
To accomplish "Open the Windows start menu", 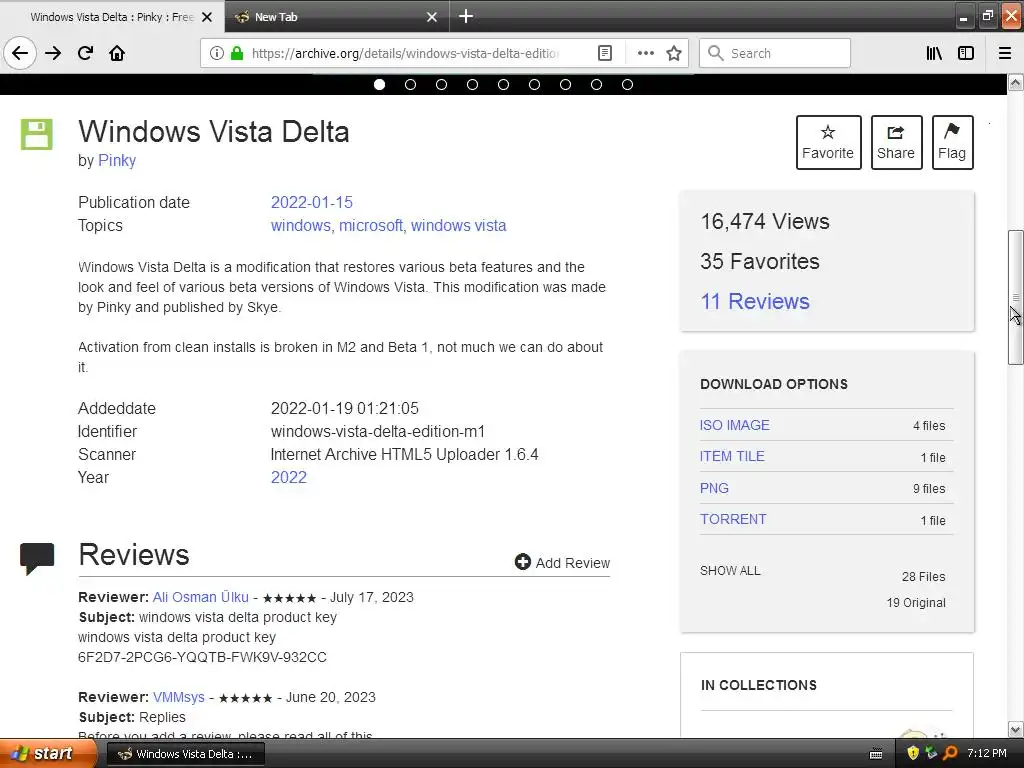I will coord(48,754).
